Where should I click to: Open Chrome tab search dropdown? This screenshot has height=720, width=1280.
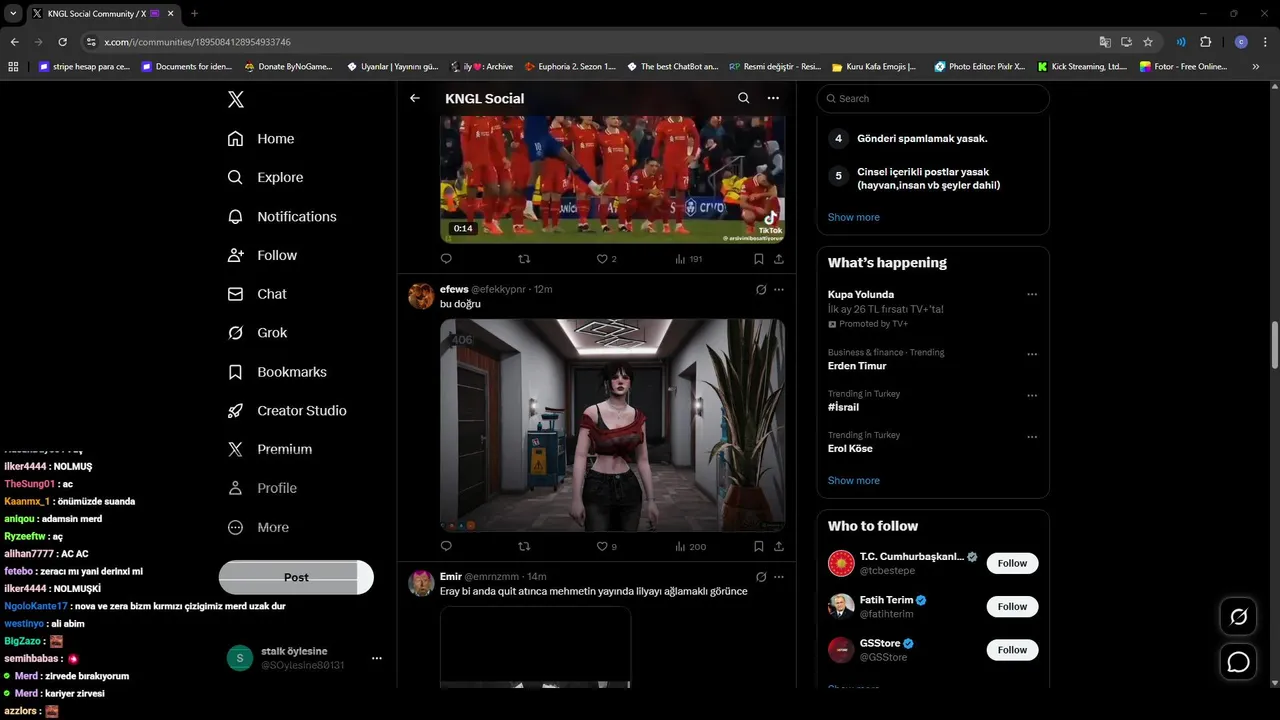(x=13, y=14)
